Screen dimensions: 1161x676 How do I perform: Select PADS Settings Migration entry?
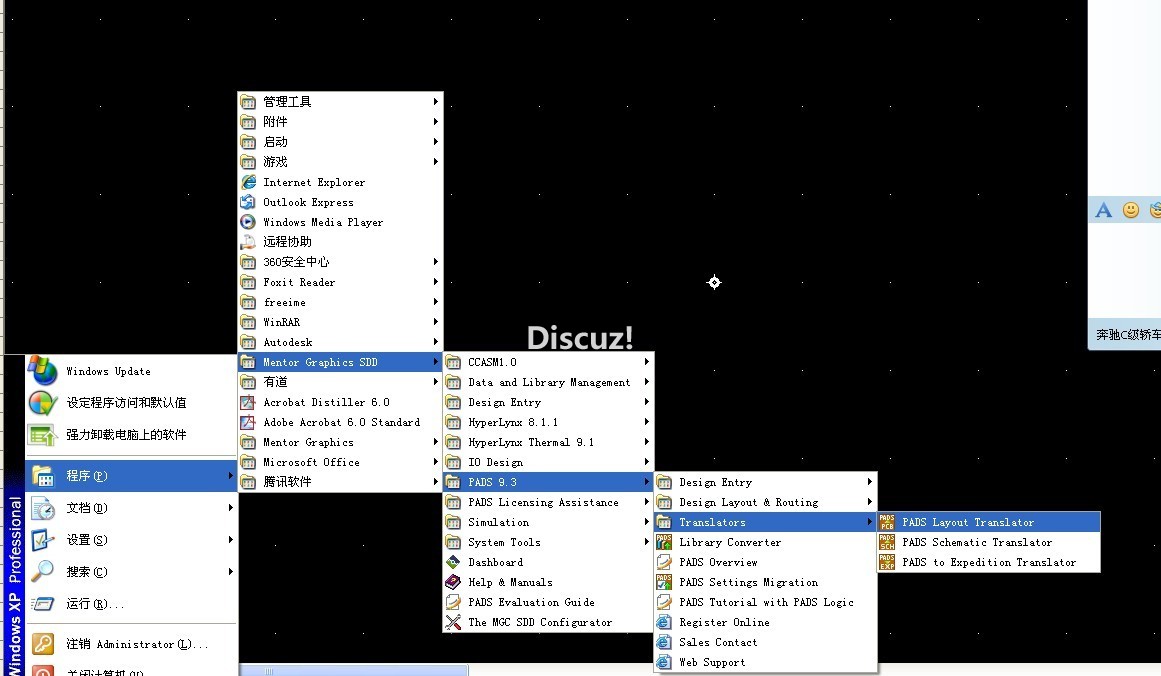pos(748,582)
